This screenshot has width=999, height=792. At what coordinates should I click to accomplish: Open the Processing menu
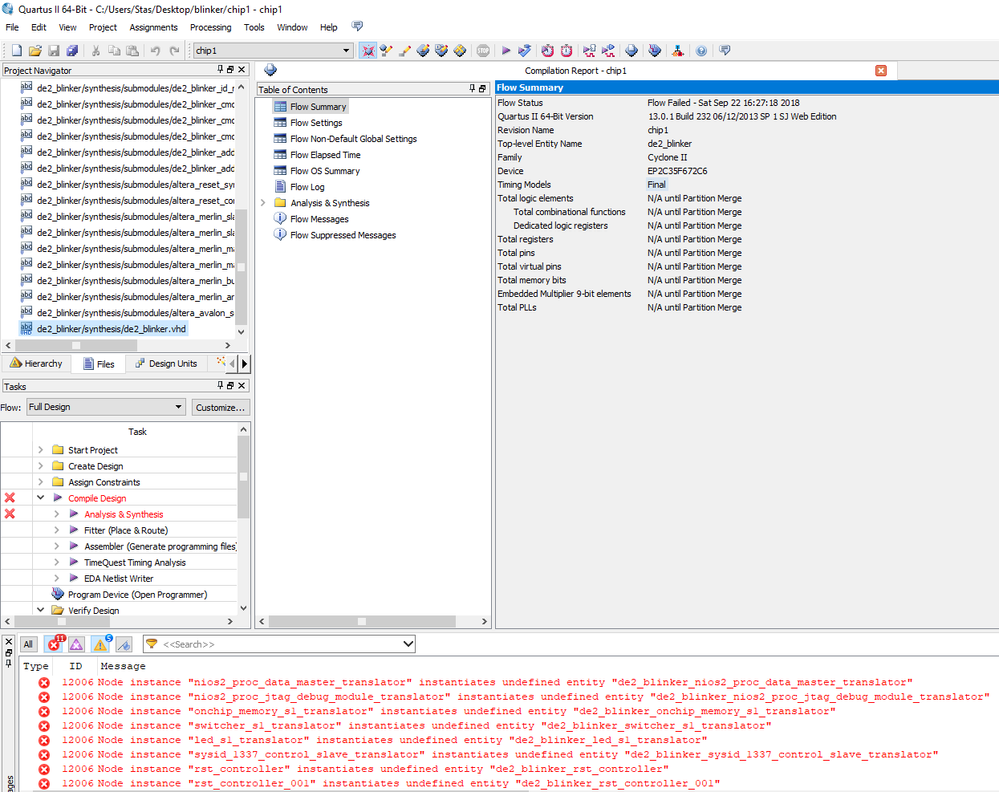[x=210, y=27]
